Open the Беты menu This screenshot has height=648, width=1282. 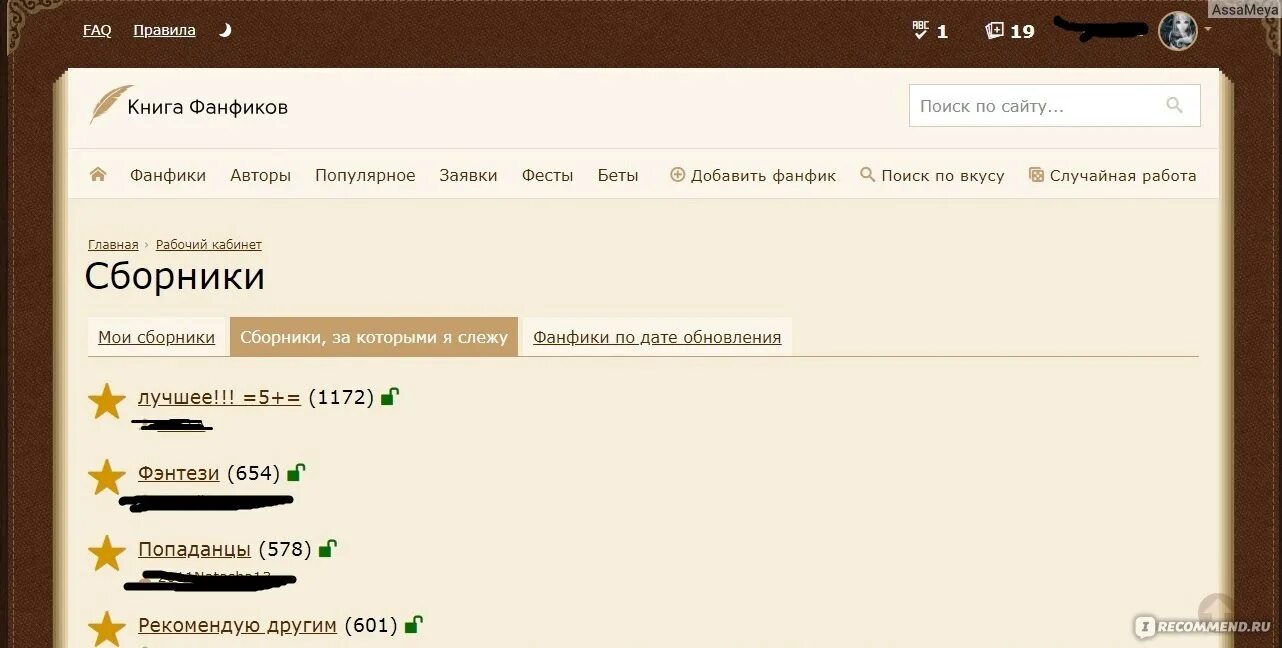coord(618,175)
